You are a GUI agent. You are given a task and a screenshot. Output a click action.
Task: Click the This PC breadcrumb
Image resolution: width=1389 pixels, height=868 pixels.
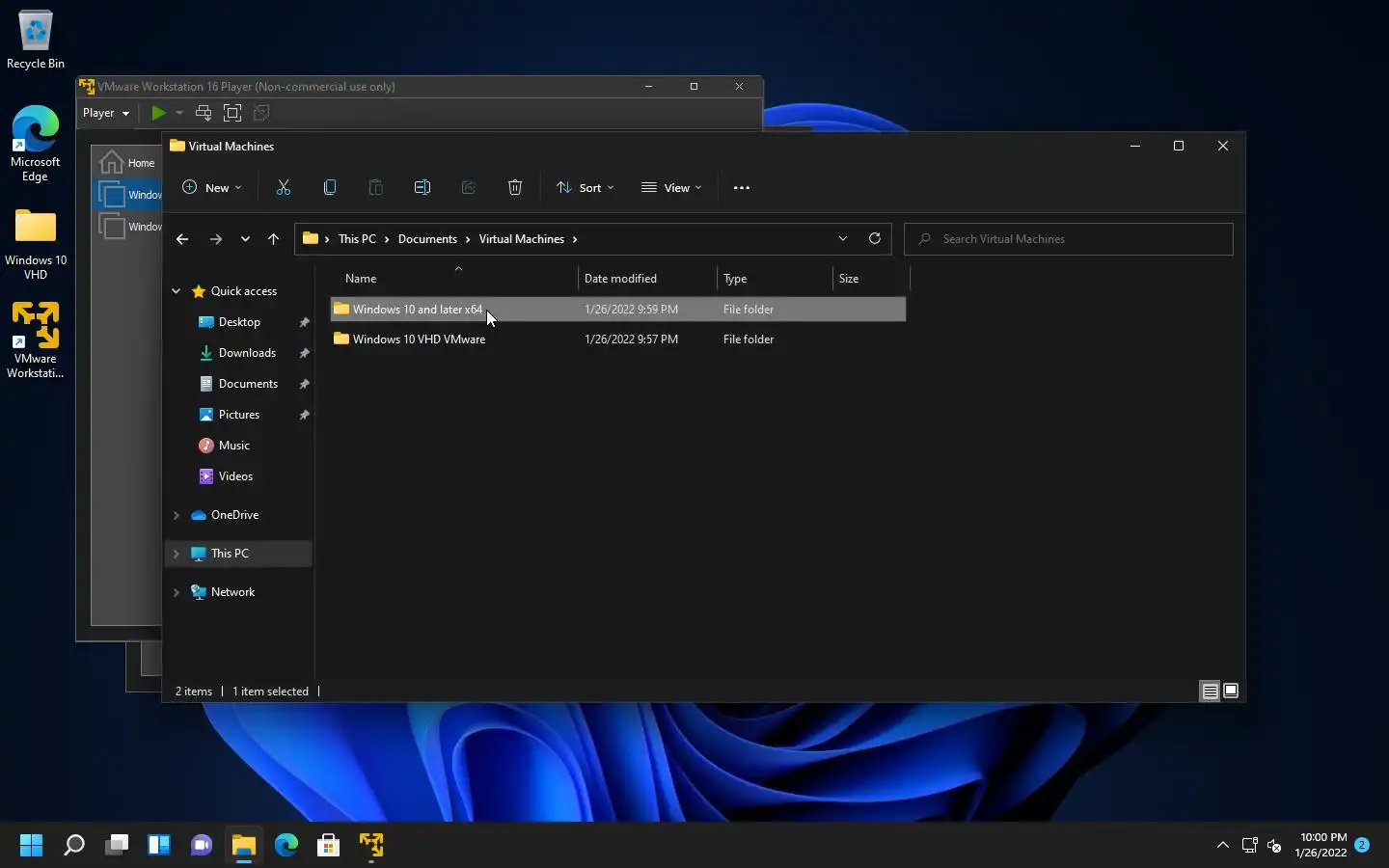pos(357,239)
